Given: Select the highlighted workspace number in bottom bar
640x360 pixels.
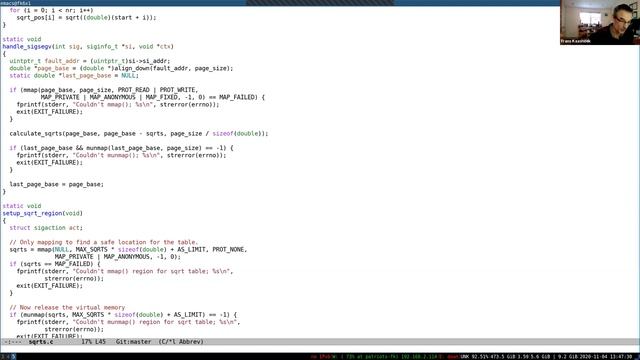Looking at the screenshot, I should point(13,357).
